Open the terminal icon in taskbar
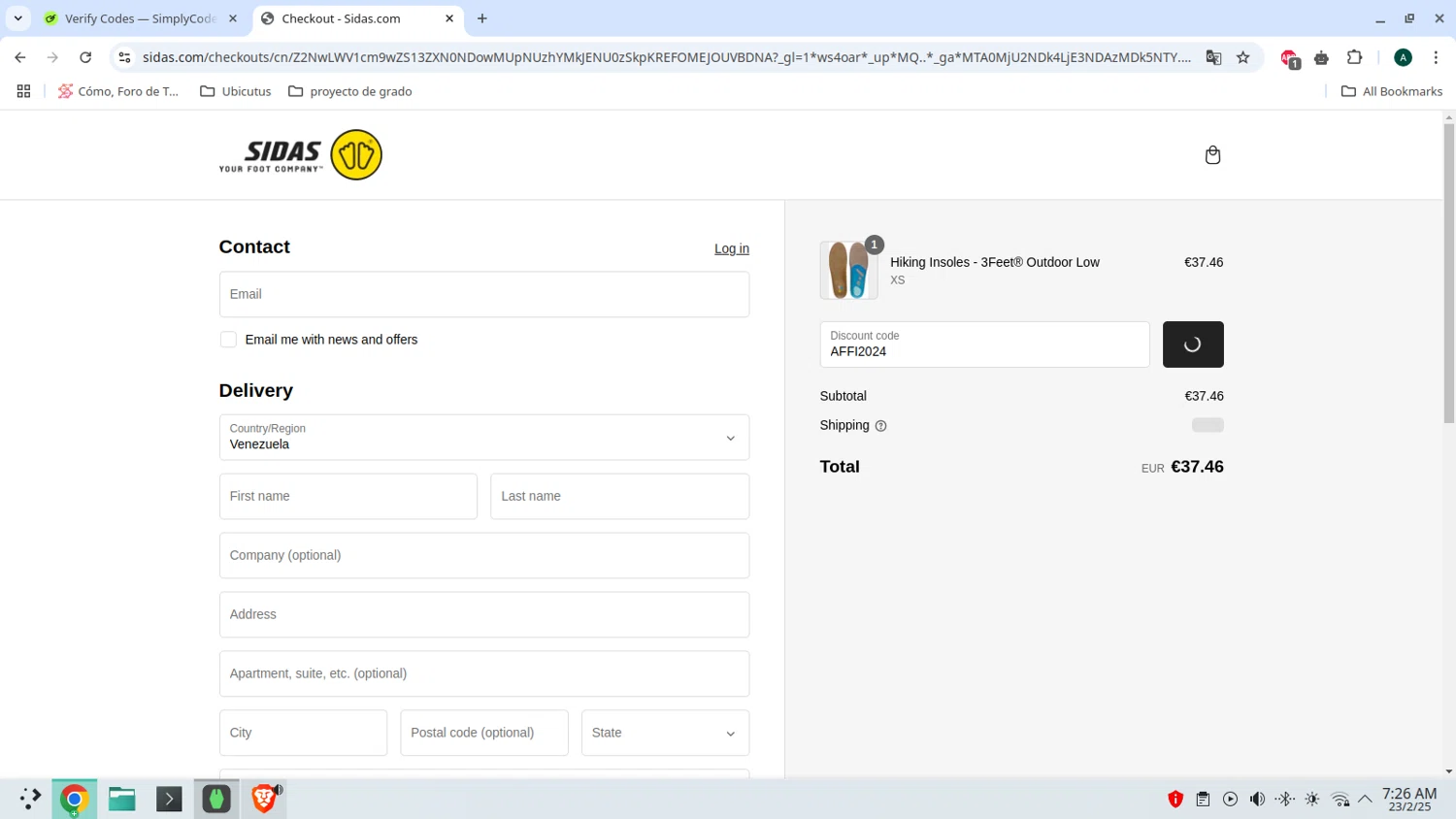 point(169,799)
